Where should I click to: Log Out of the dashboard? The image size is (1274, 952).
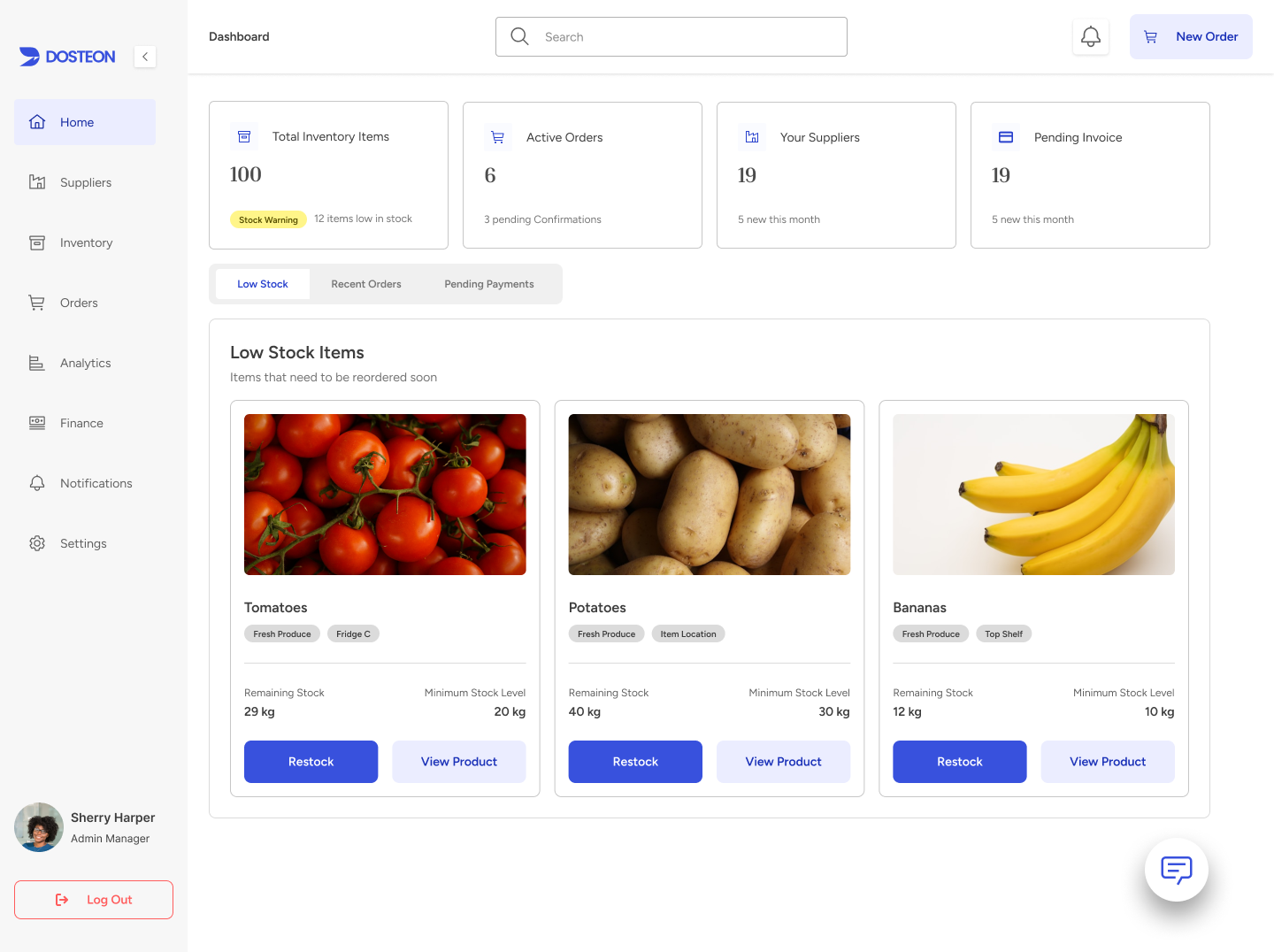93,899
